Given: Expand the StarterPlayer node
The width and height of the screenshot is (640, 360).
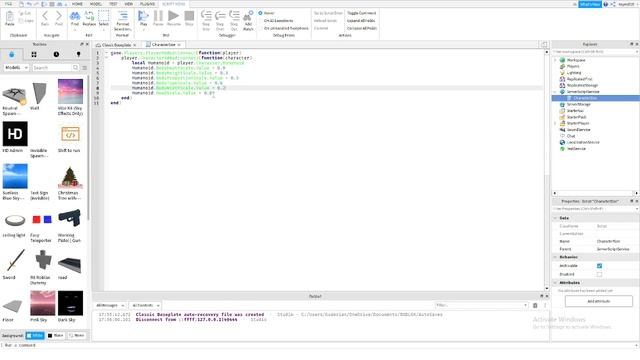Looking at the screenshot, I should click(555, 123).
